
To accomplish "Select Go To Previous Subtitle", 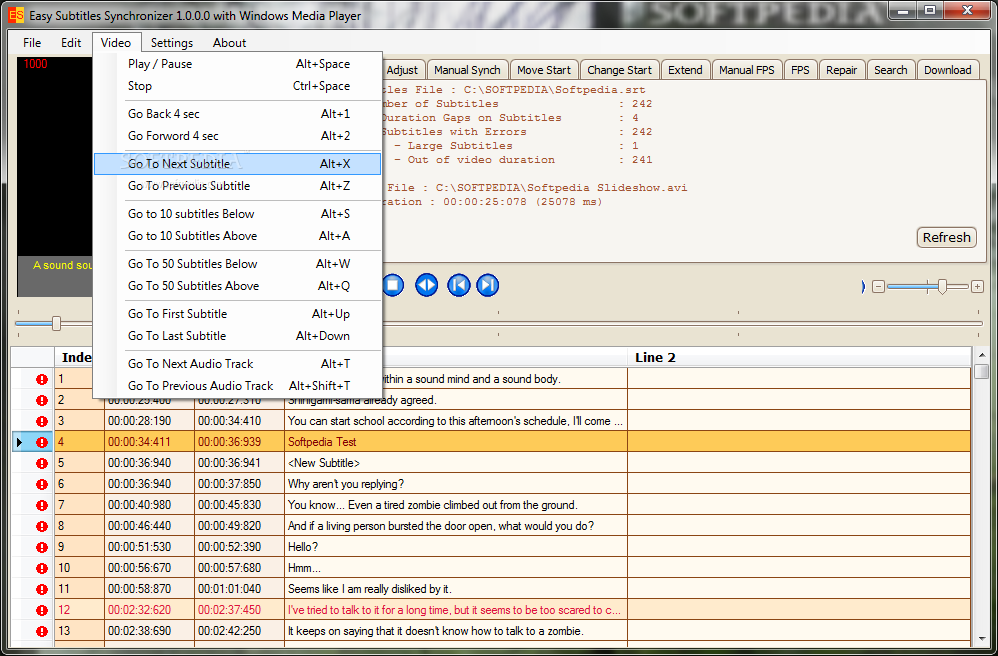I will [237, 186].
